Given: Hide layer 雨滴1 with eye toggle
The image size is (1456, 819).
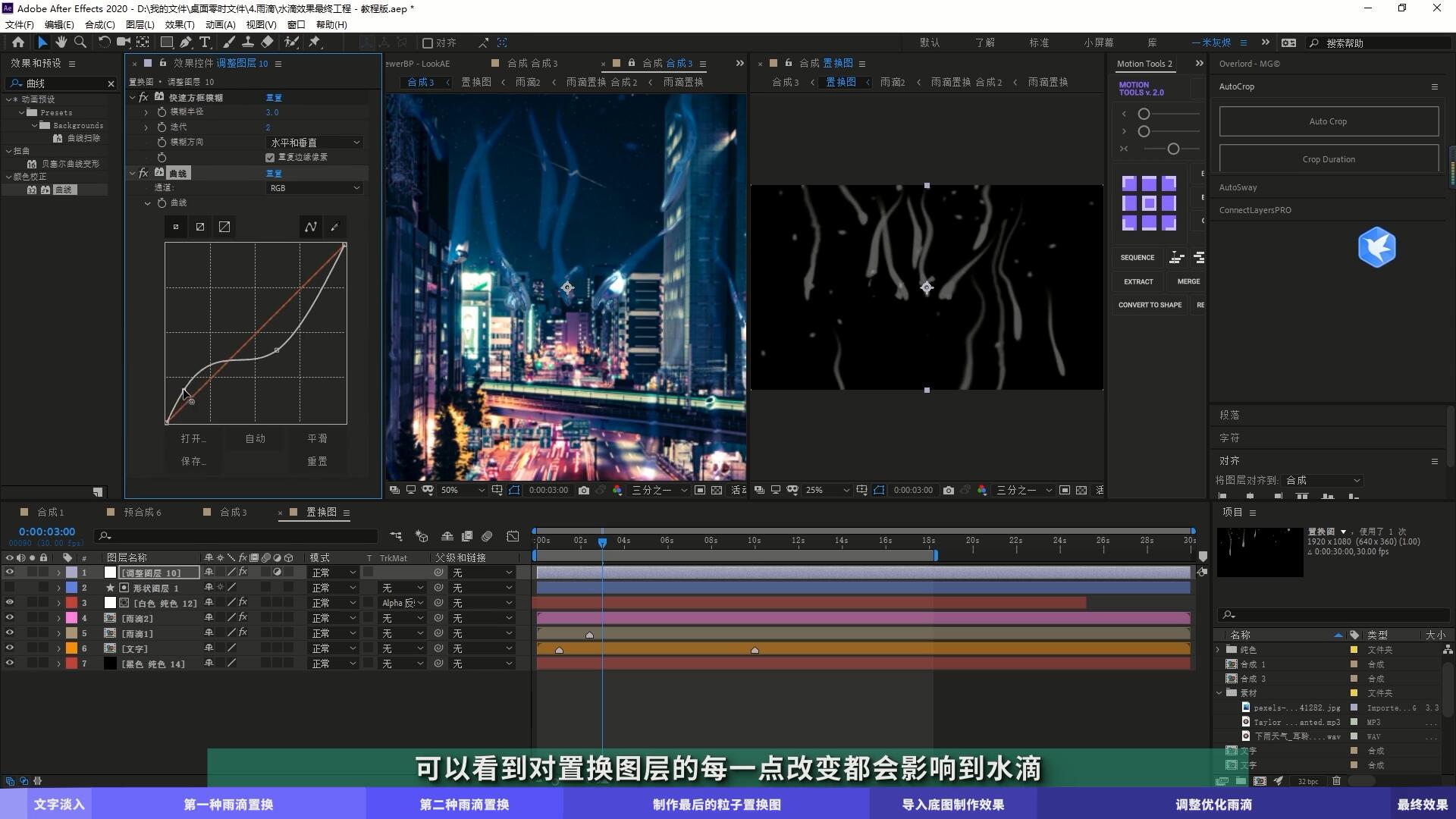Looking at the screenshot, I should [9, 633].
